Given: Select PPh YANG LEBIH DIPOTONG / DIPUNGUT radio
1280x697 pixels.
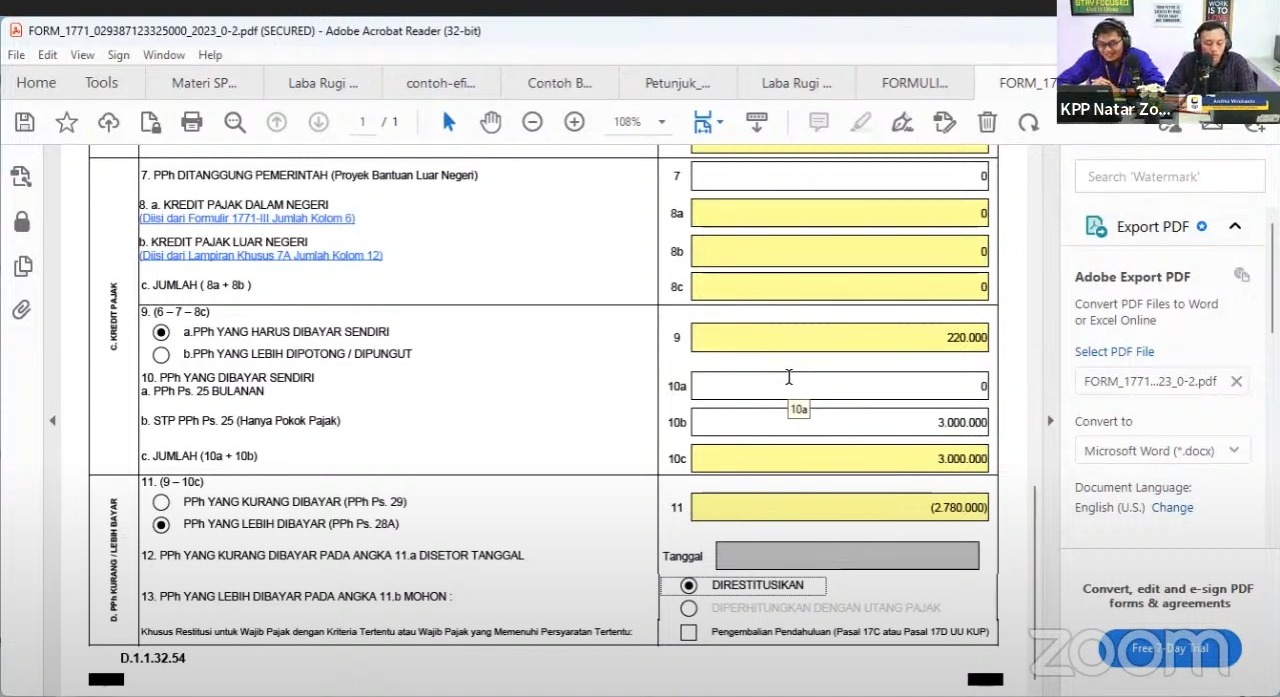Looking at the screenshot, I should click(x=161, y=354).
